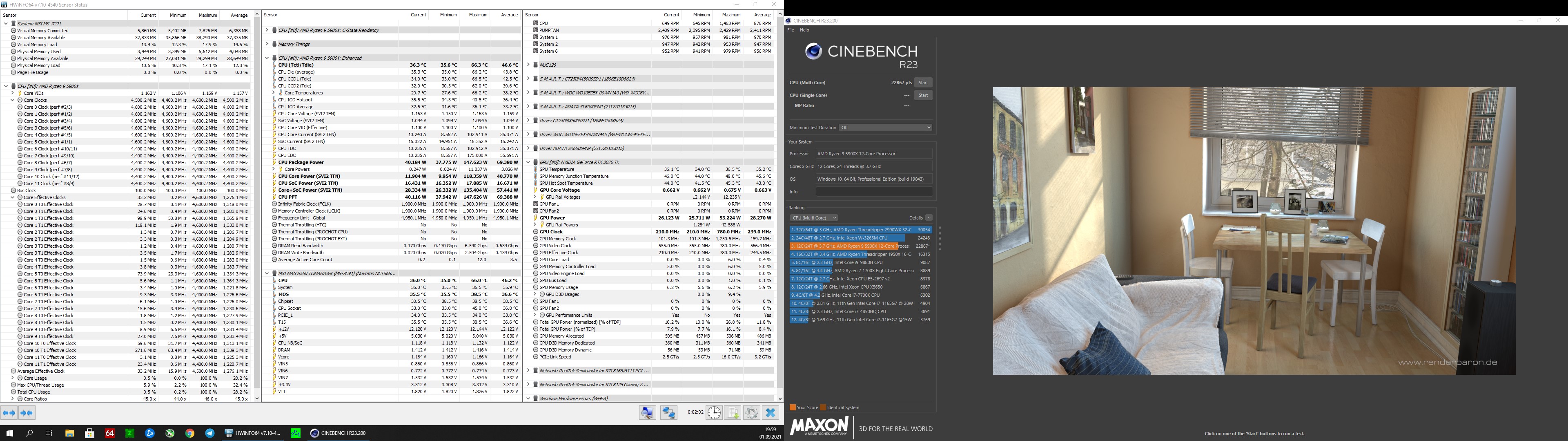Select the CPU (Tctl/Tdie) sensor row
Screen dimensions: 1568x441
(x=396, y=65)
